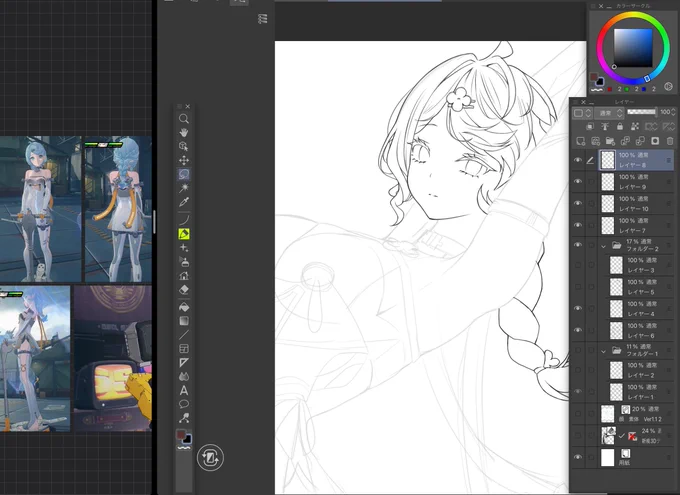Select the highlighted Pencil tool

click(x=184, y=234)
